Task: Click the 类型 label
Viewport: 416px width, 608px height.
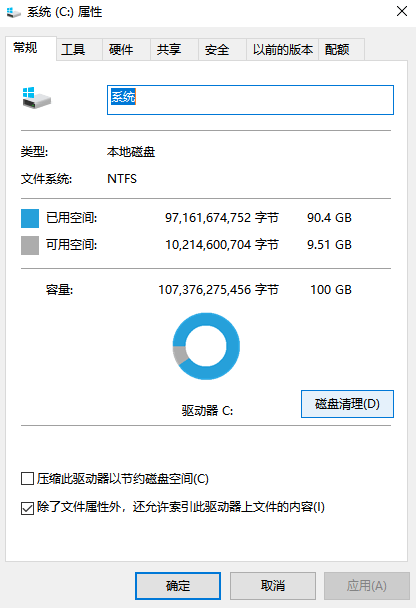Action: [34, 152]
